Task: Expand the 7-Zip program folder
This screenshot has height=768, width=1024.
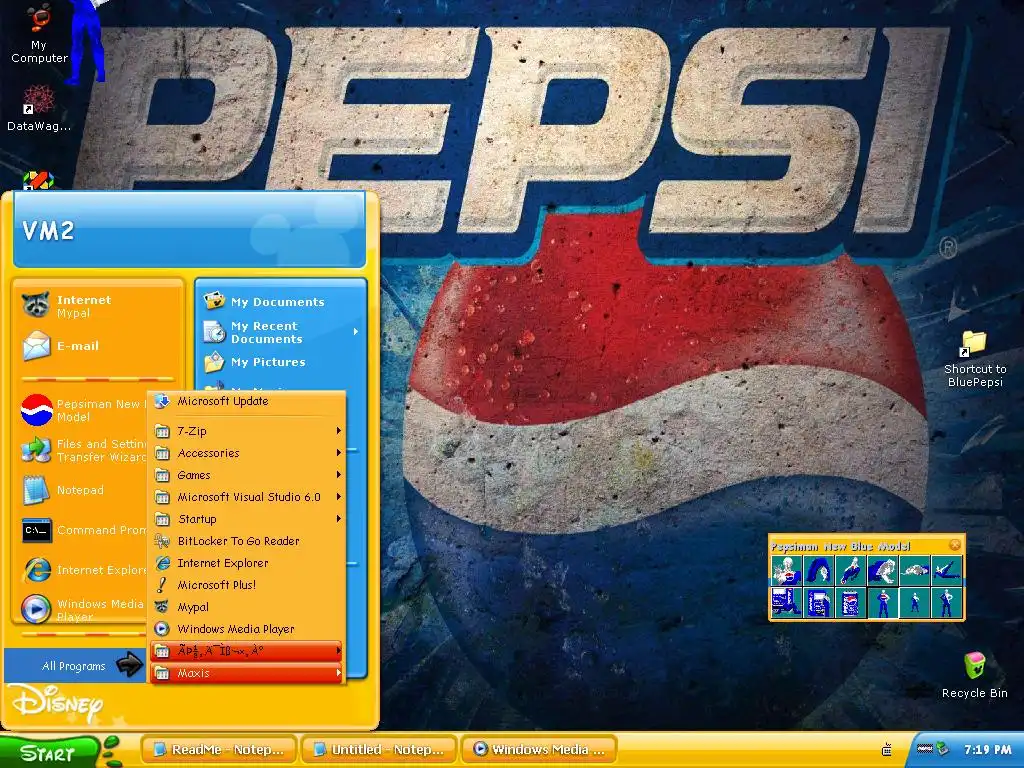Action: [x=247, y=431]
